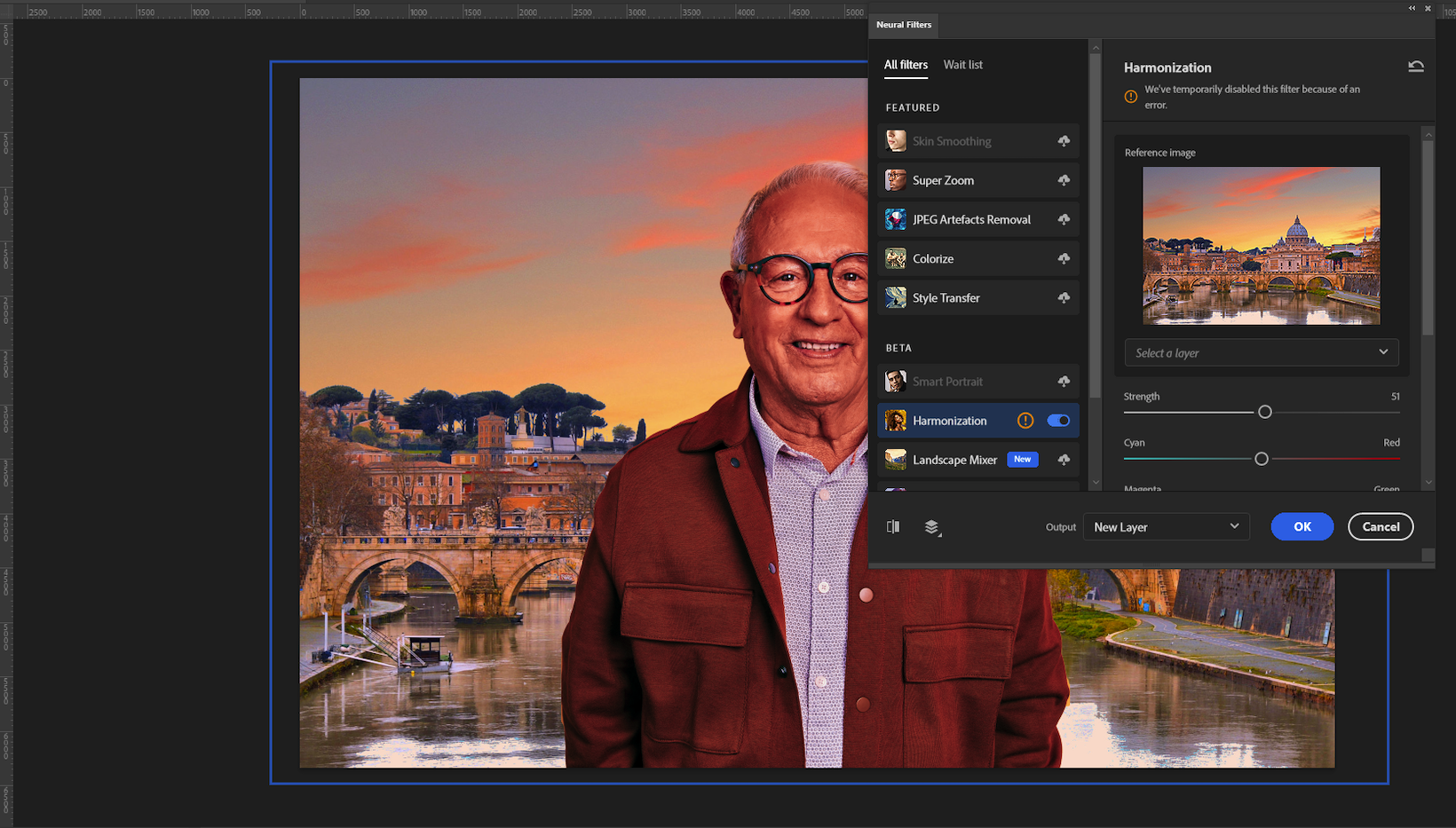Click the OK button
Image resolution: width=1456 pixels, height=828 pixels.
[x=1302, y=526]
